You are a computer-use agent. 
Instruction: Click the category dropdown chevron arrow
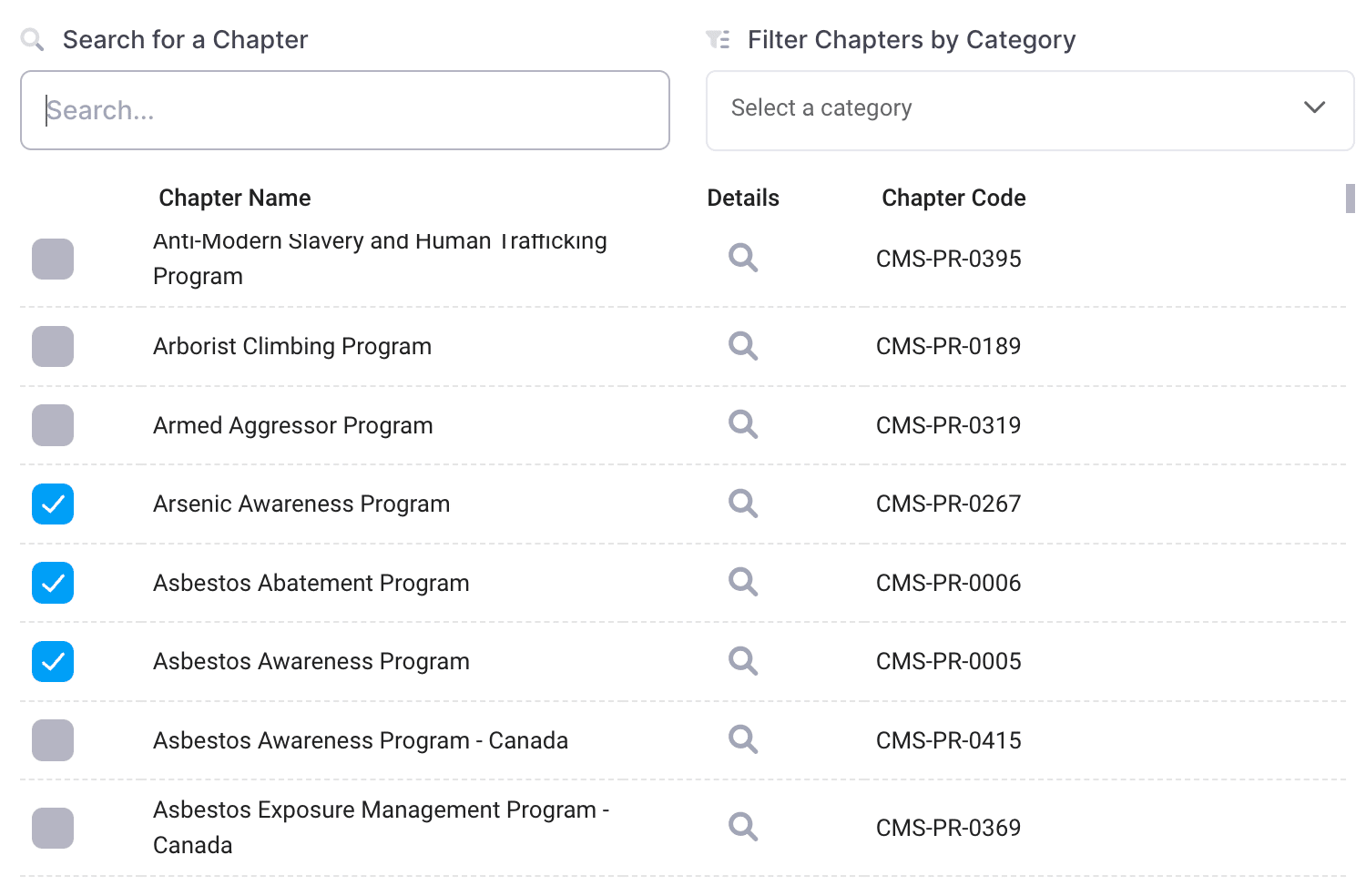[1314, 107]
